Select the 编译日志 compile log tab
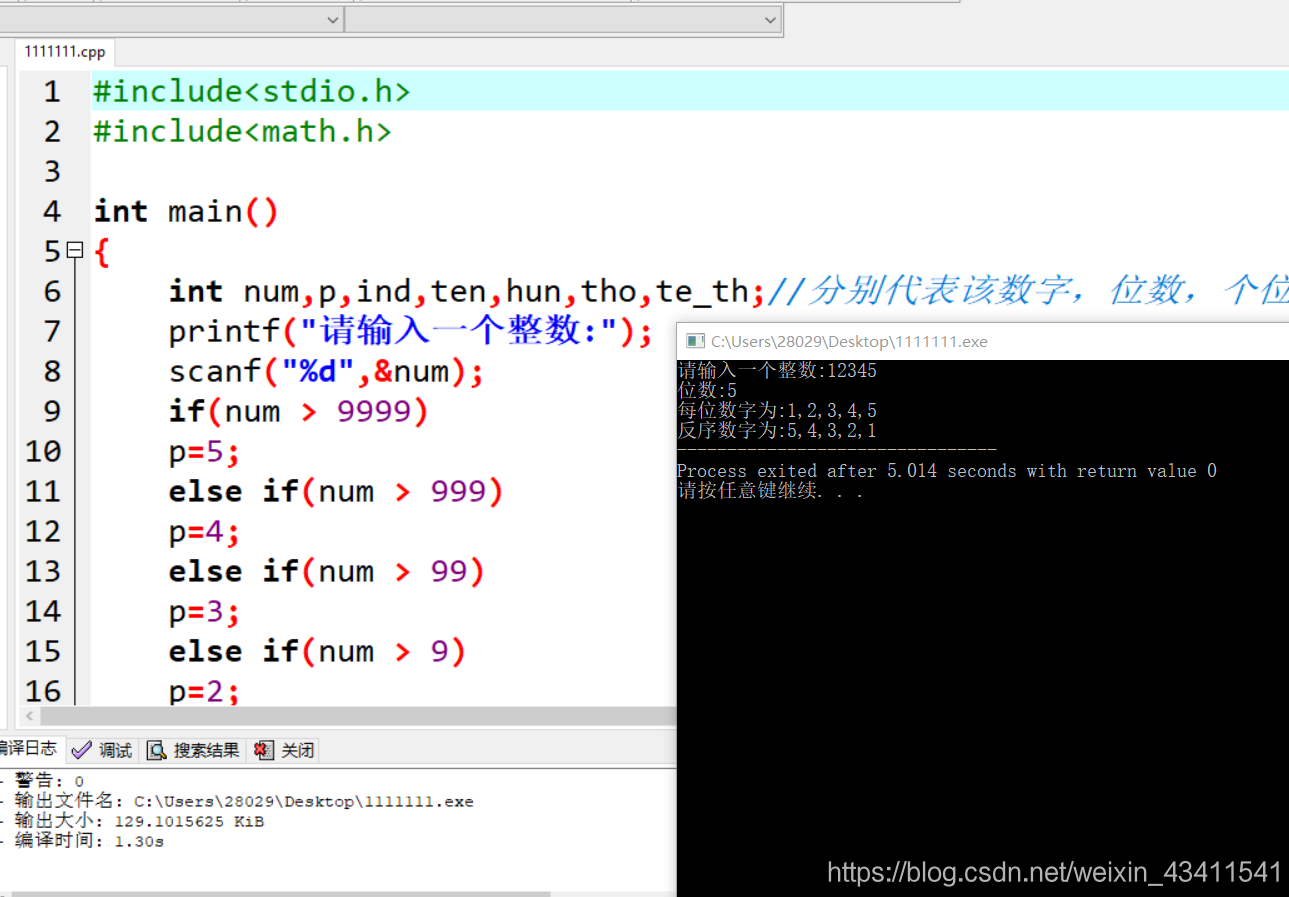 tap(30, 748)
